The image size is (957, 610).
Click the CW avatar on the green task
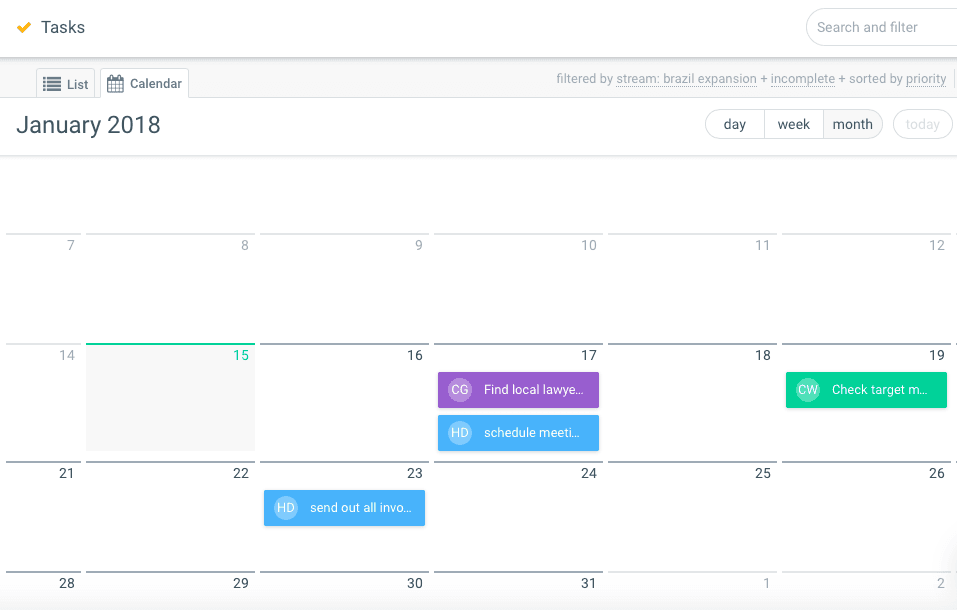pyautogui.click(x=808, y=390)
